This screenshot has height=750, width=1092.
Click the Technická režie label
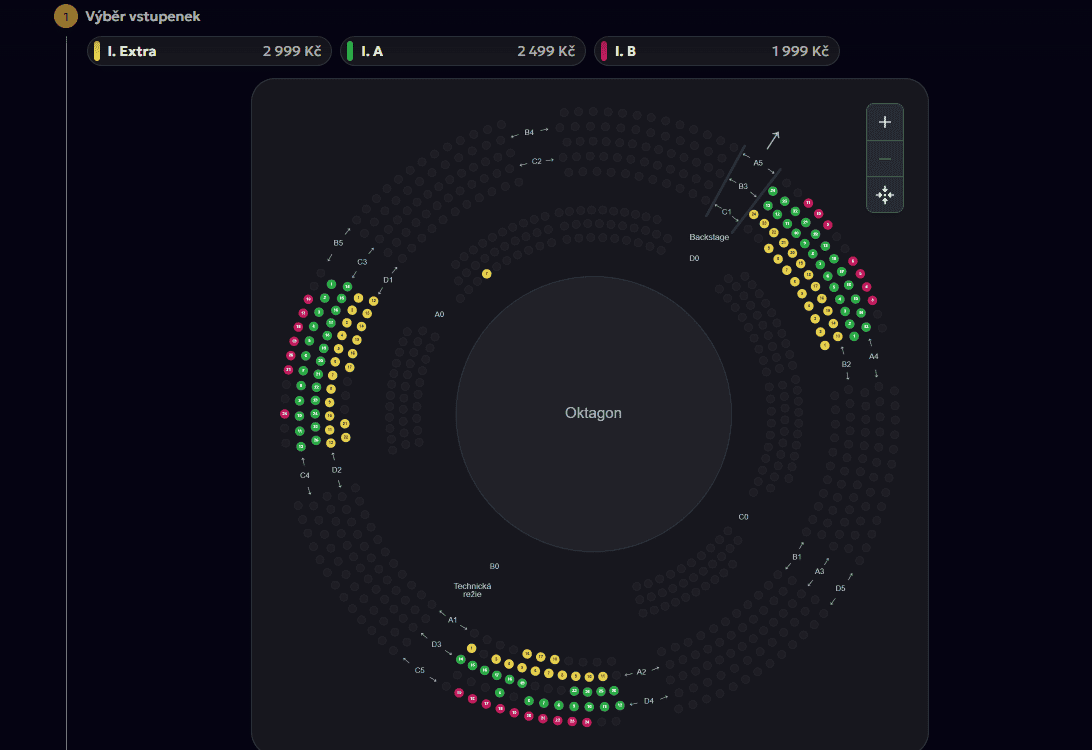(472, 591)
